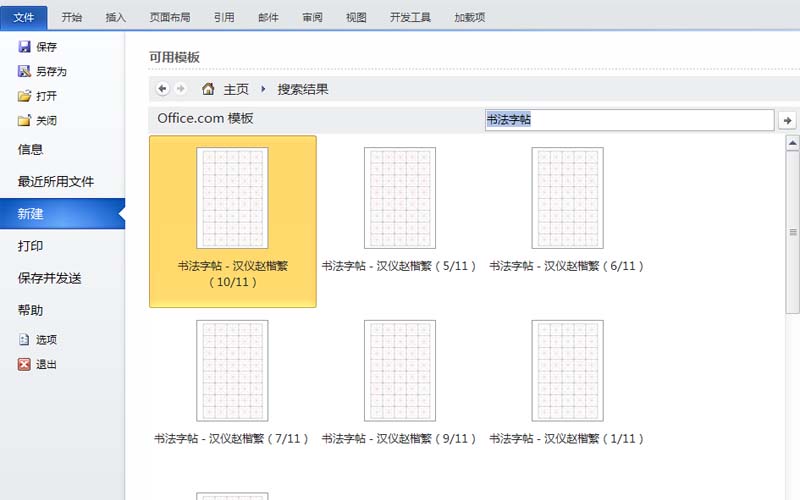Image resolution: width=800 pixels, height=500 pixels.
Task: Click the 打开 label
Action: [46, 96]
